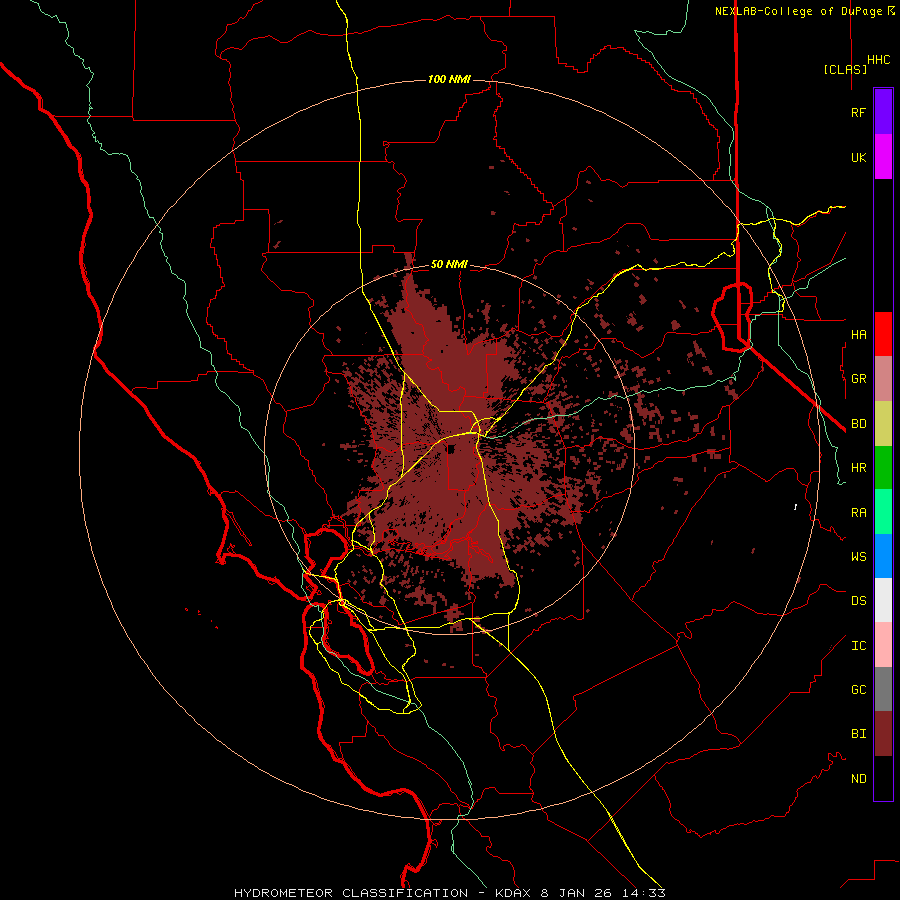Click the green HR color swatch
The height and width of the screenshot is (900, 900).
(x=883, y=468)
